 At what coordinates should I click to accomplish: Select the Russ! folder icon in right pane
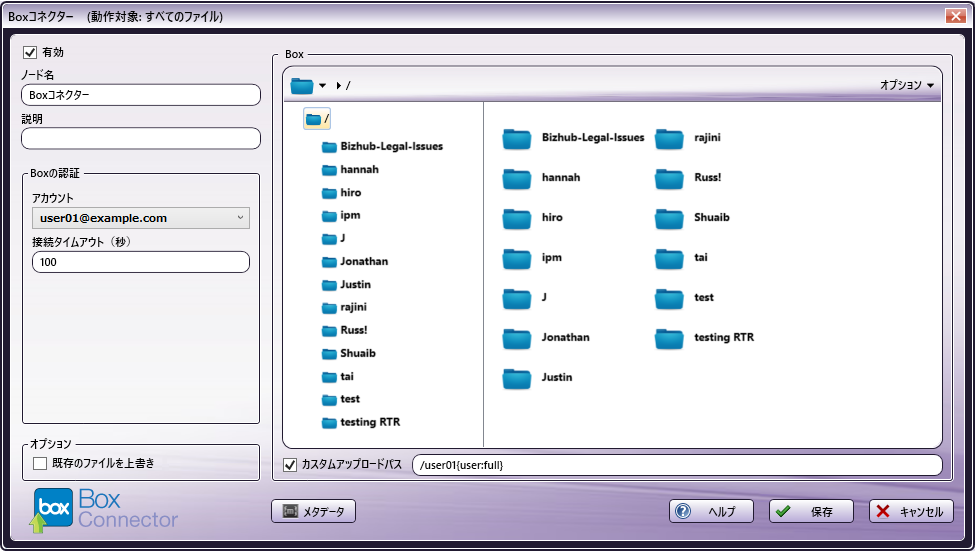tap(669, 178)
